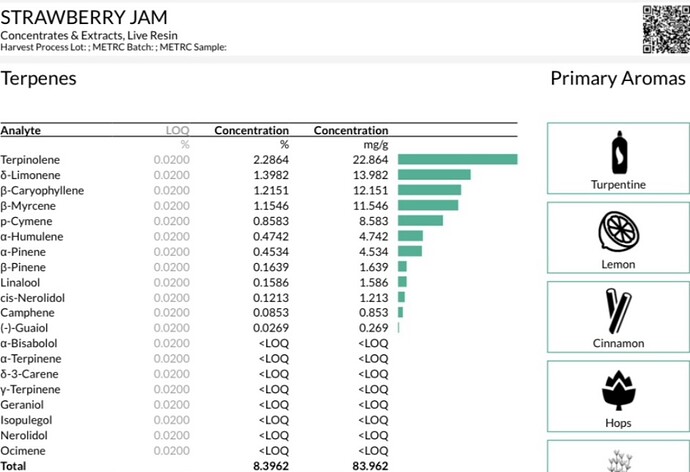Click the 8.3962 total percent value

click(271, 466)
